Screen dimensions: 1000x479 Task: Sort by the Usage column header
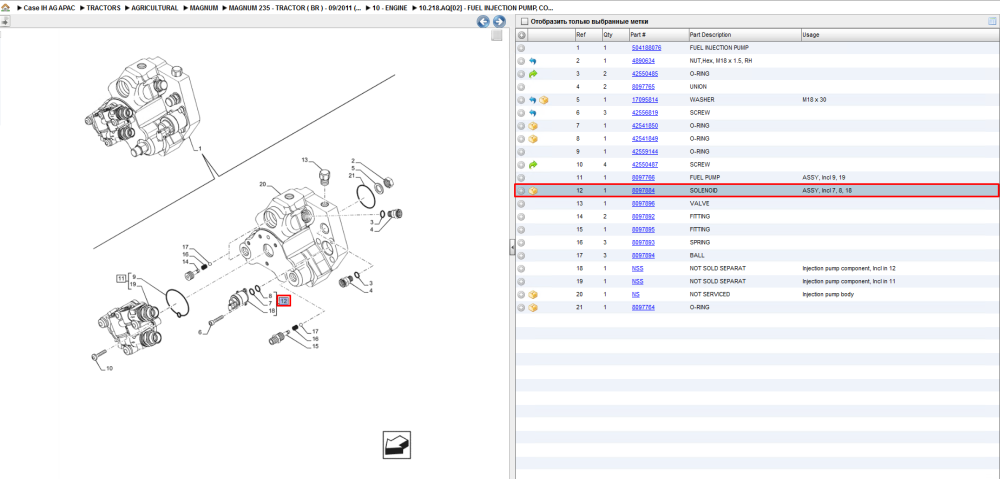pos(811,34)
